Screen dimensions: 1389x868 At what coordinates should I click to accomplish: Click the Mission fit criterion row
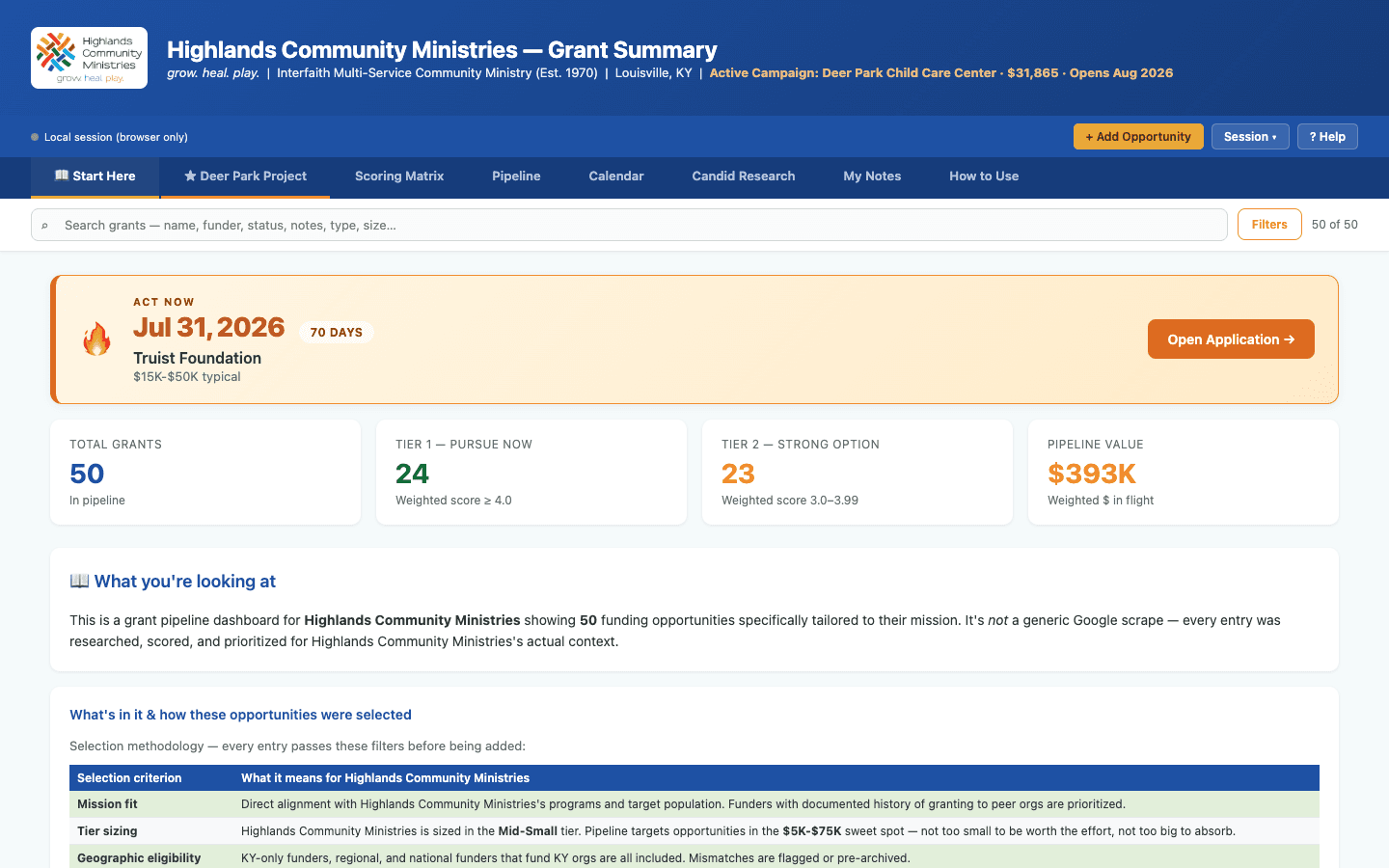click(694, 804)
